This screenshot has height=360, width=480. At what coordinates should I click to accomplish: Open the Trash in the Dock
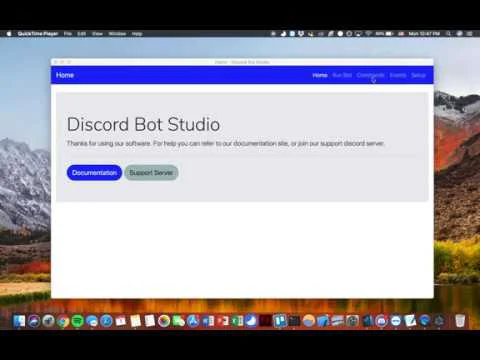[460, 321]
